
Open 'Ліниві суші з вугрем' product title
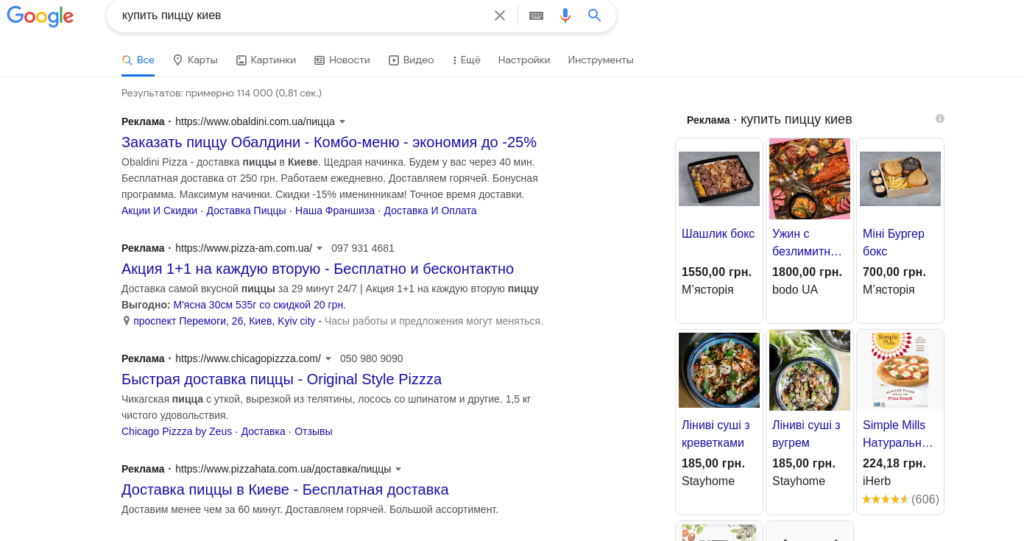click(806, 434)
